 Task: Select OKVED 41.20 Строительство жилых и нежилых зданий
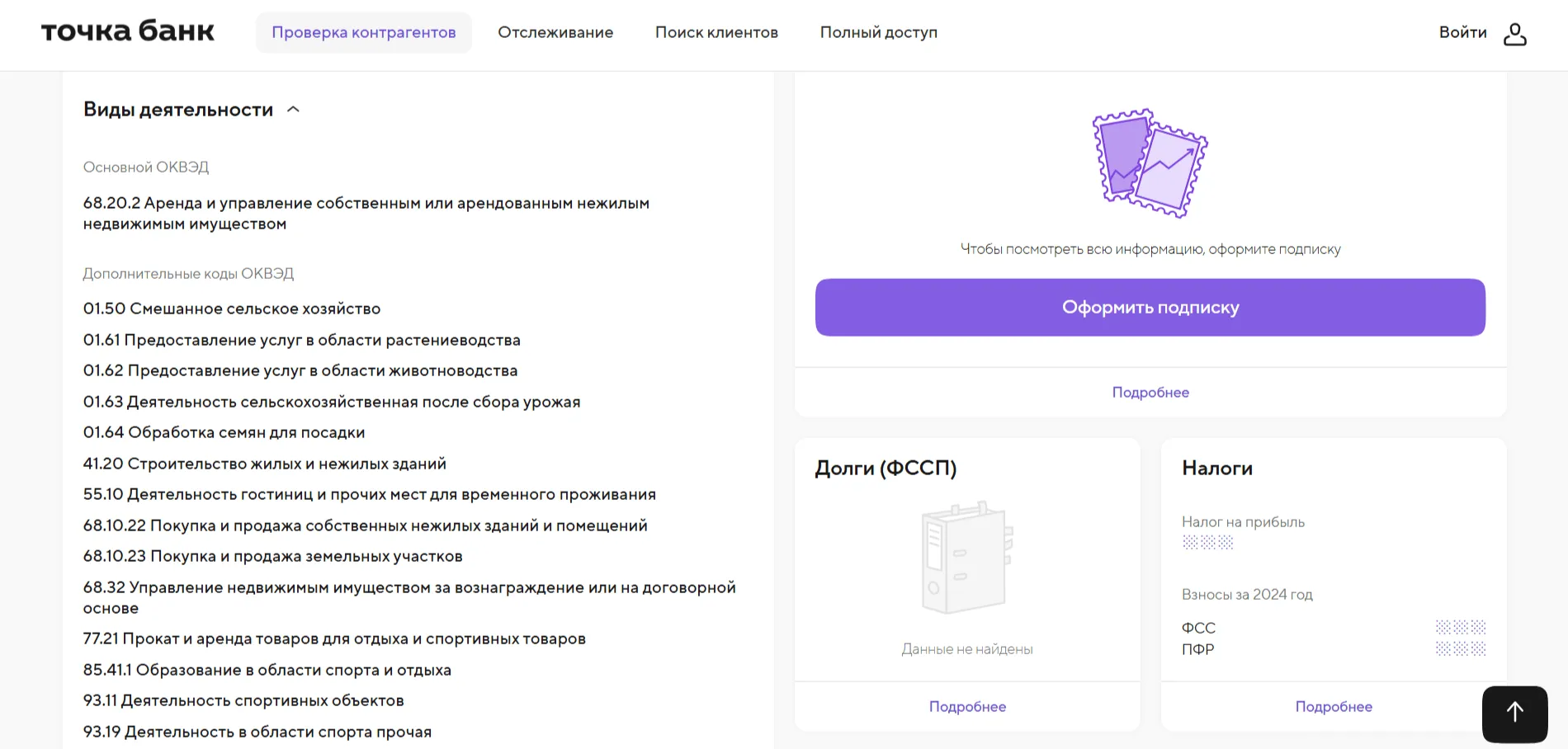pos(265,463)
